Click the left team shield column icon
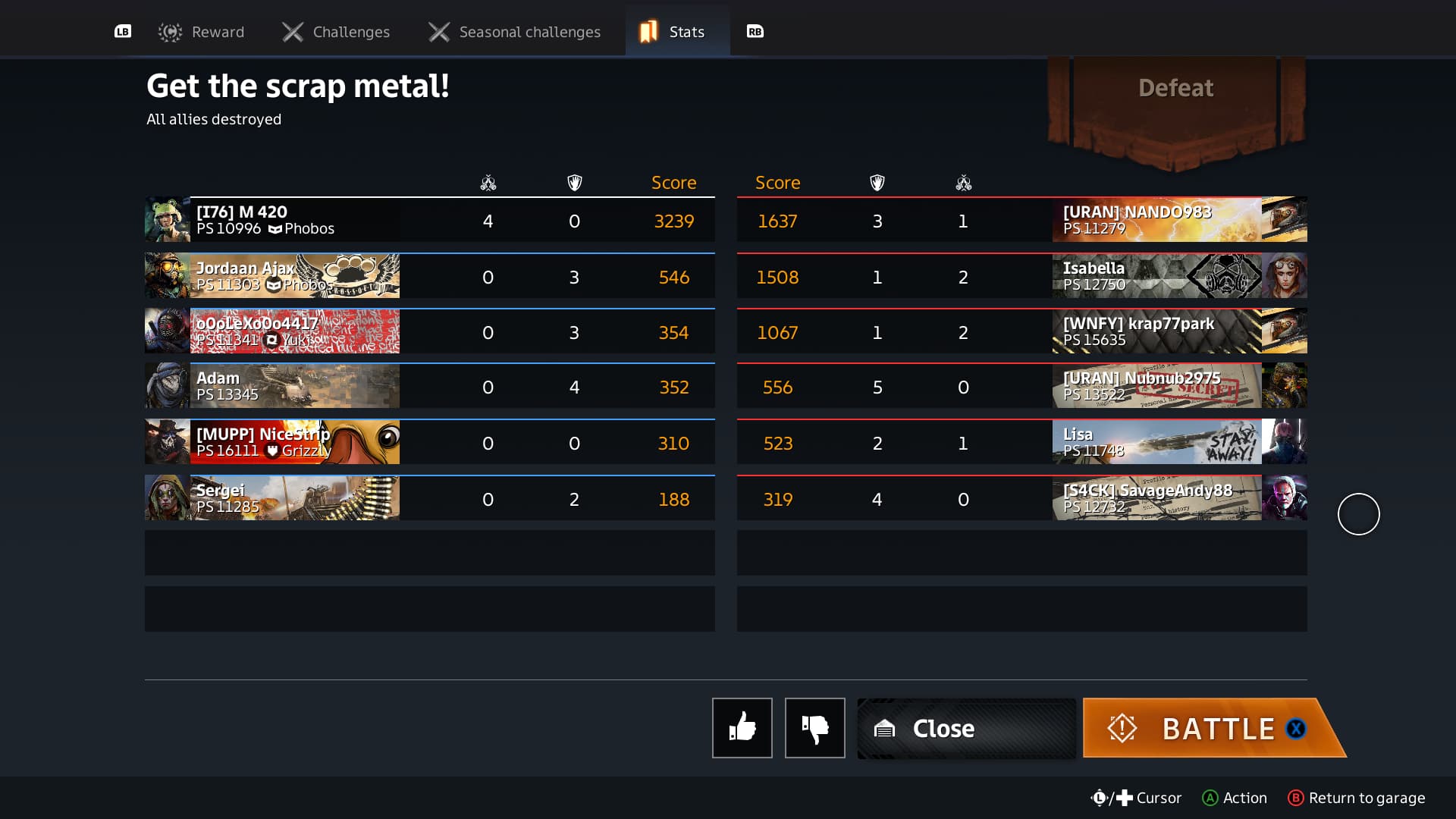 click(575, 183)
